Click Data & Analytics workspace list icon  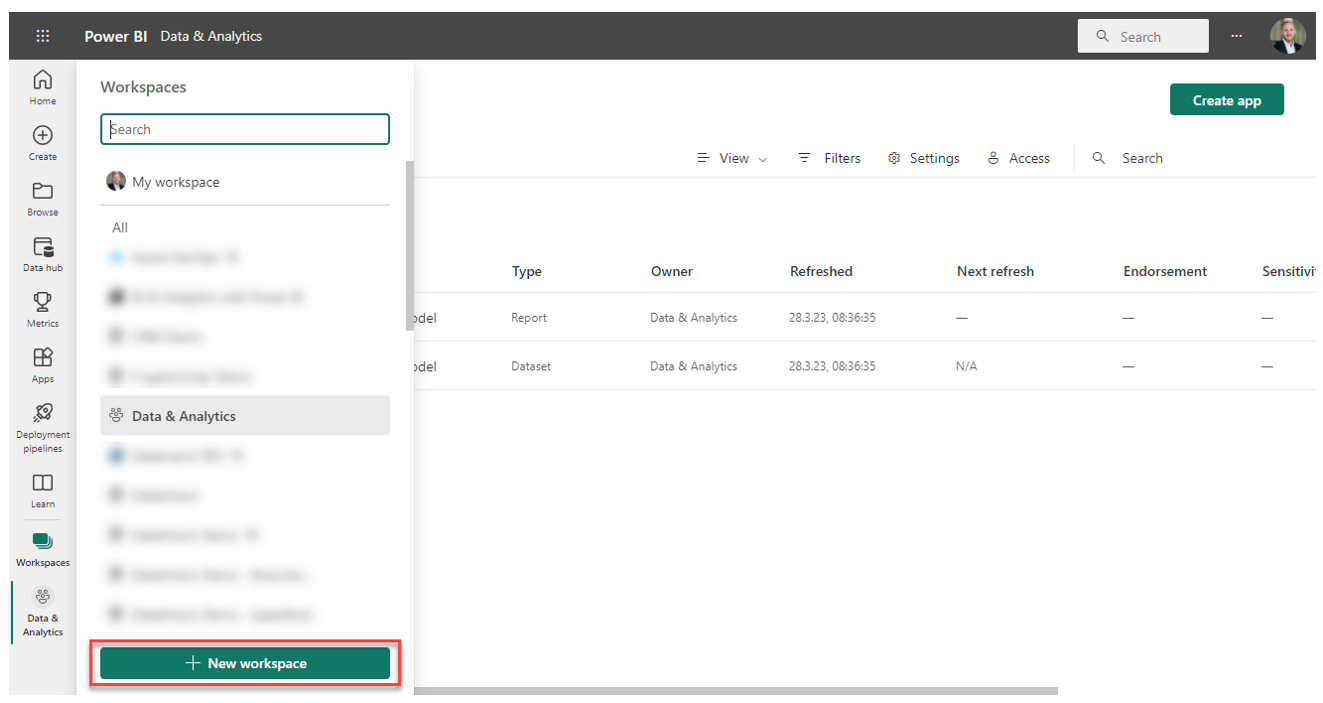click(116, 416)
